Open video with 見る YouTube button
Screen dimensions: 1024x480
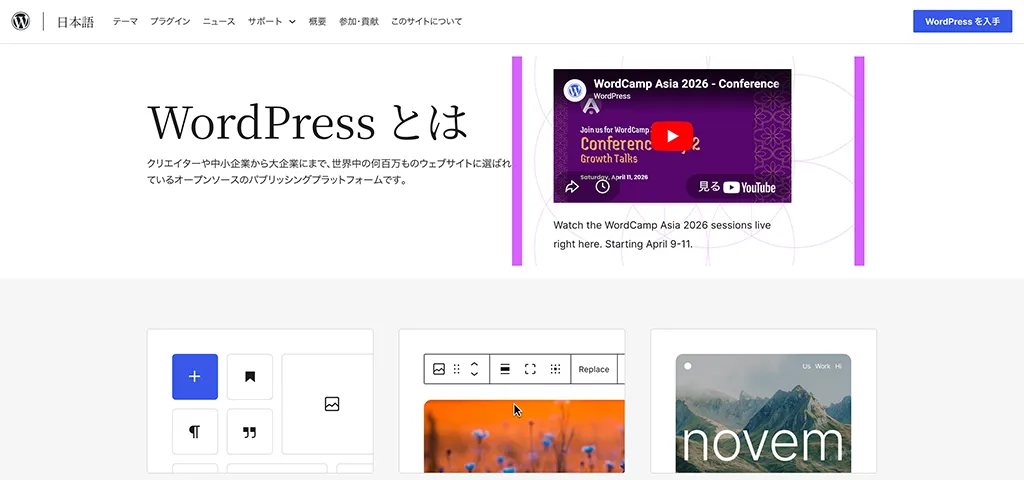[x=737, y=187]
